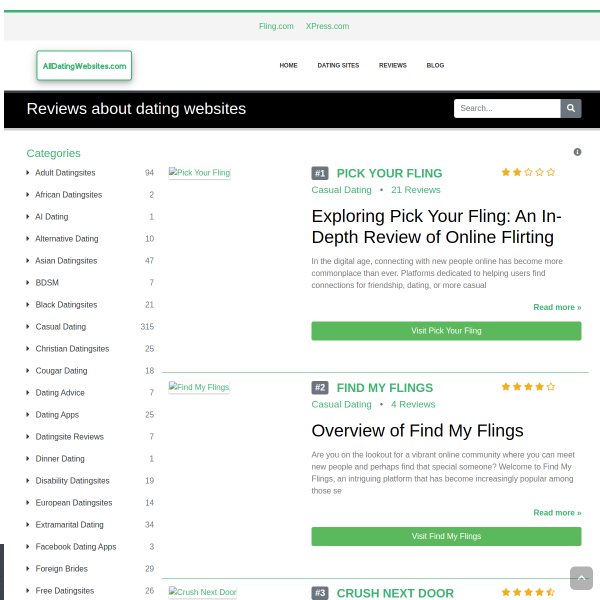Screen dimensions: 600x600
Task: Click the Find My Flings broken image
Action: pos(199,387)
